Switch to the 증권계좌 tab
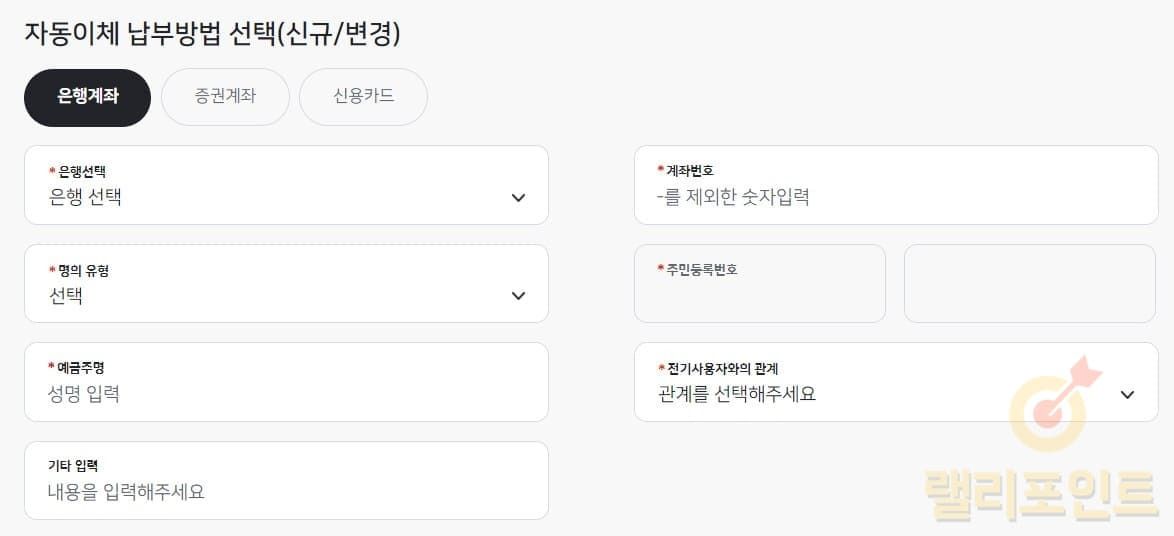This screenshot has width=1174, height=536. click(225, 97)
